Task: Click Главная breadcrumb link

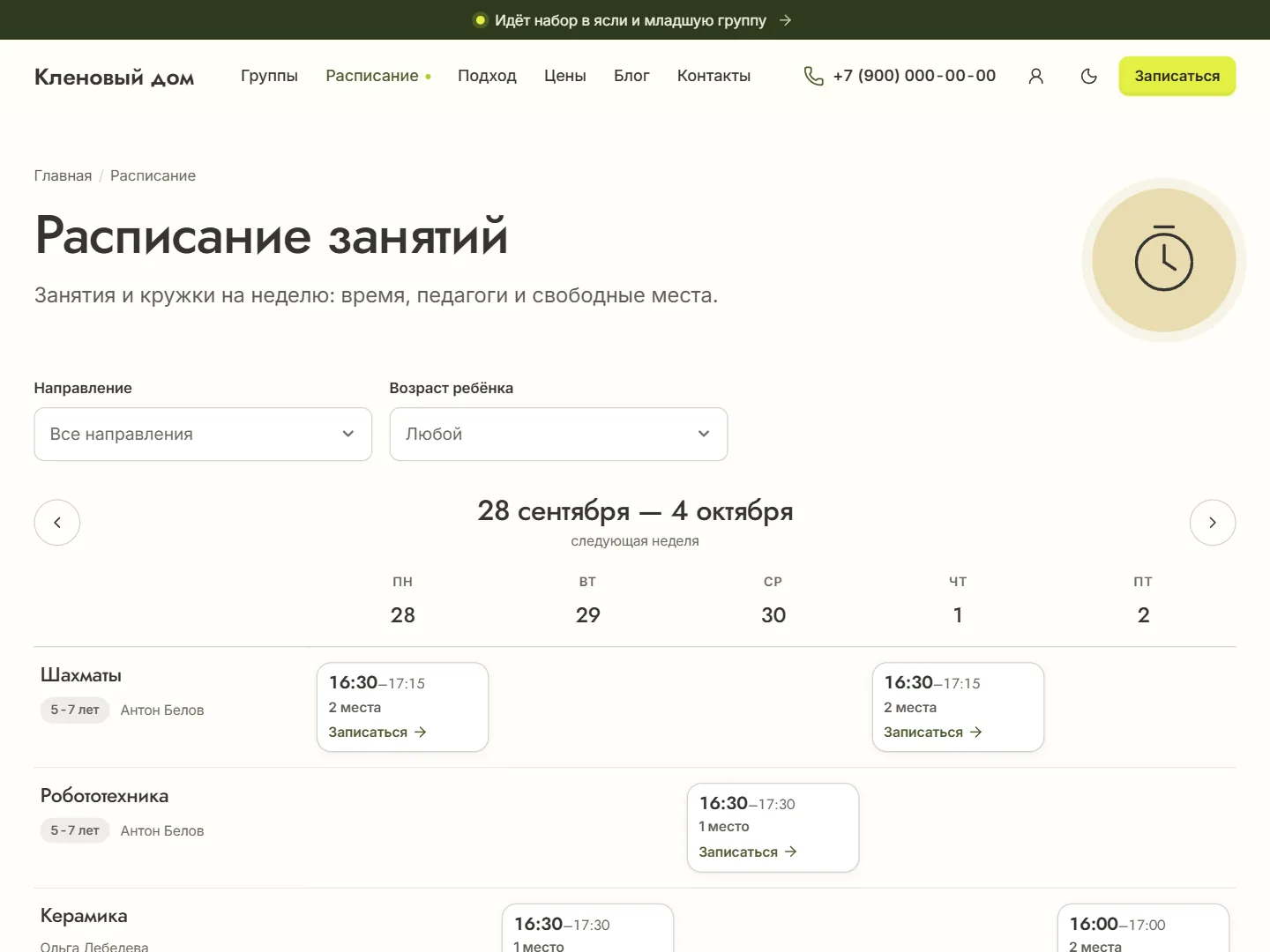Action: (63, 175)
